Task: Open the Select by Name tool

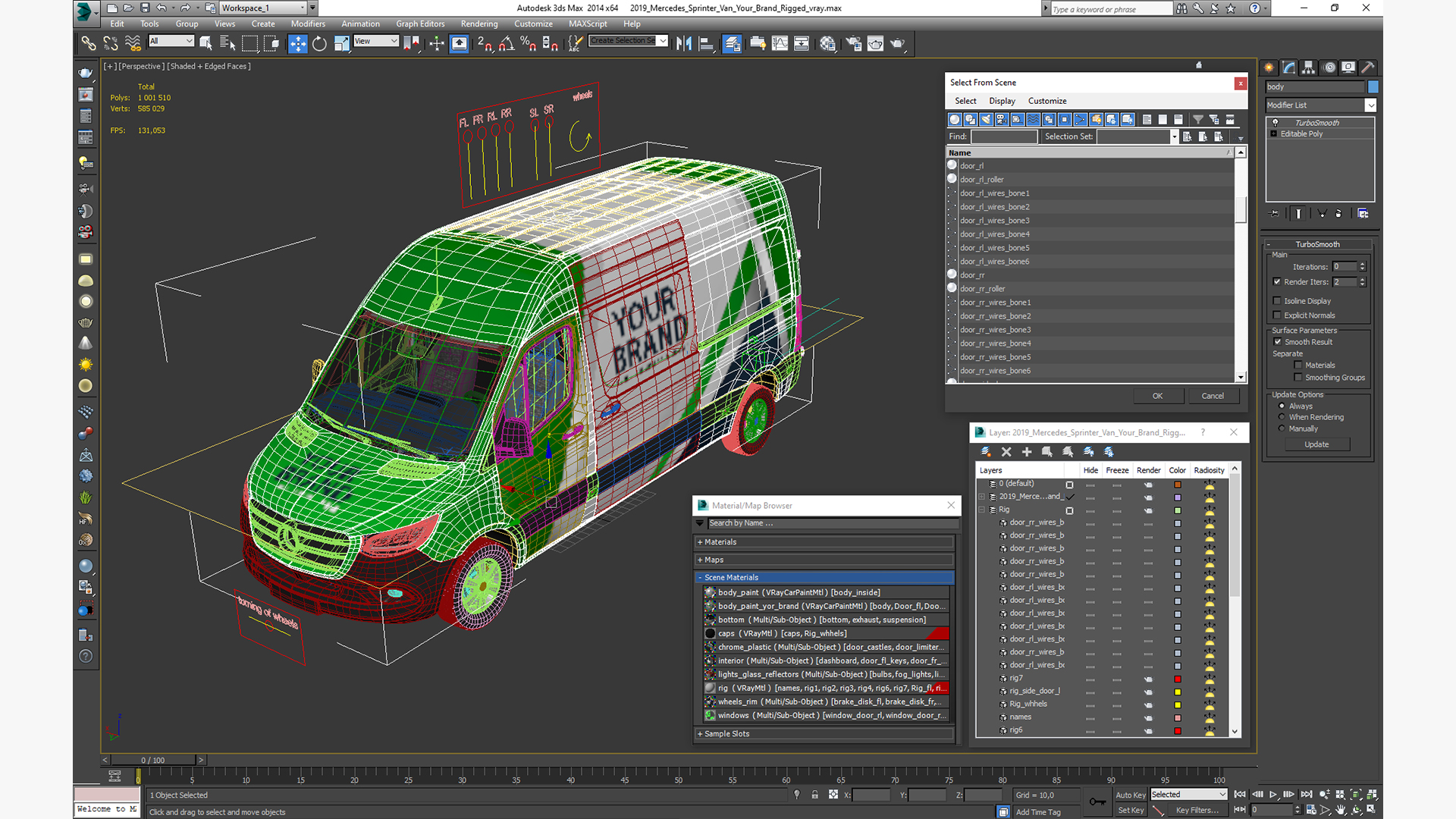Action: [x=227, y=44]
